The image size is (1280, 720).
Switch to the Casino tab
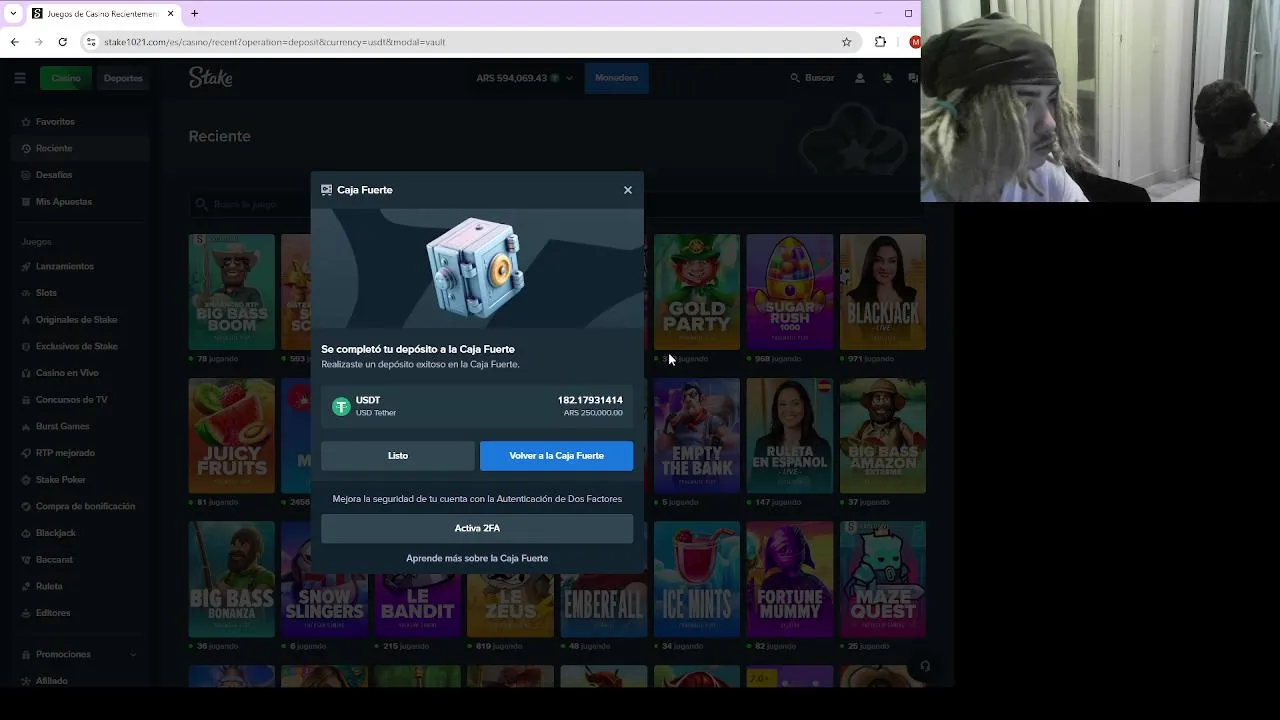(66, 78)
